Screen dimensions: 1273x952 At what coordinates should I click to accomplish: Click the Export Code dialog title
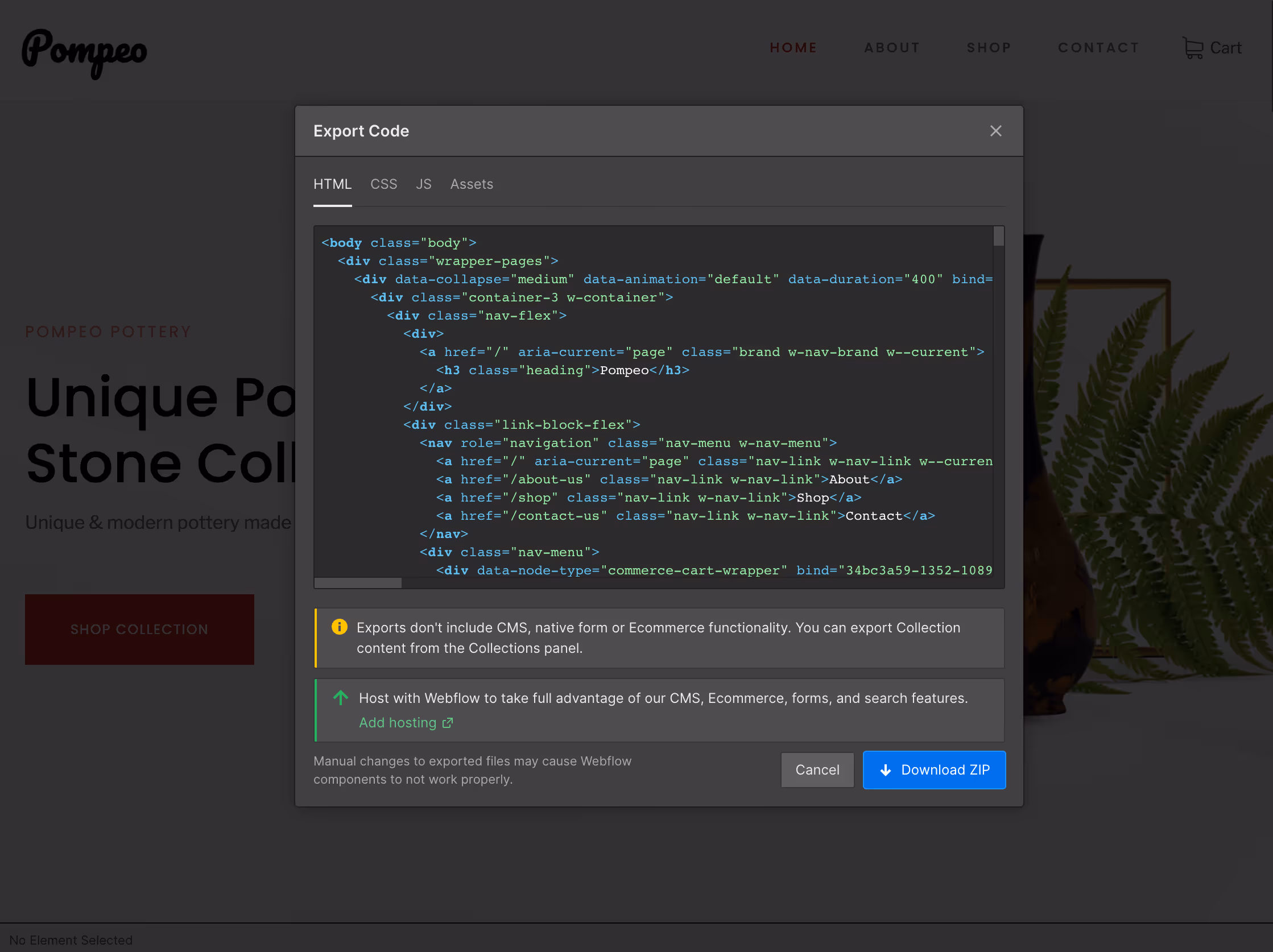361,131
